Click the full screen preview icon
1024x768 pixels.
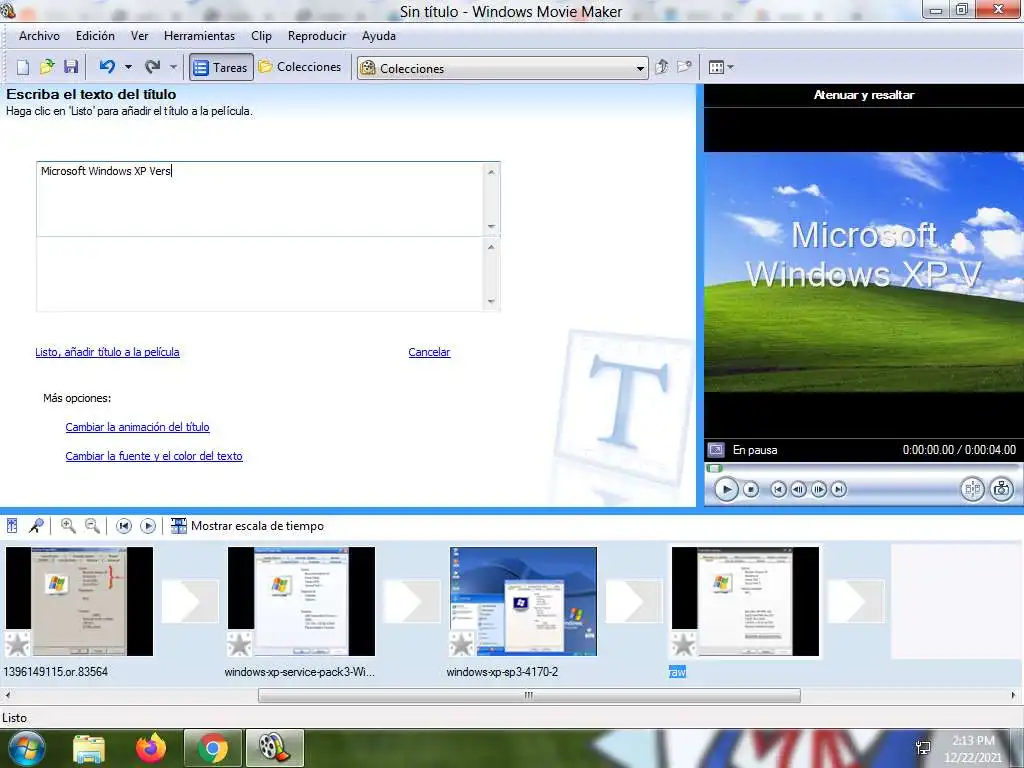tap(716, 450)
